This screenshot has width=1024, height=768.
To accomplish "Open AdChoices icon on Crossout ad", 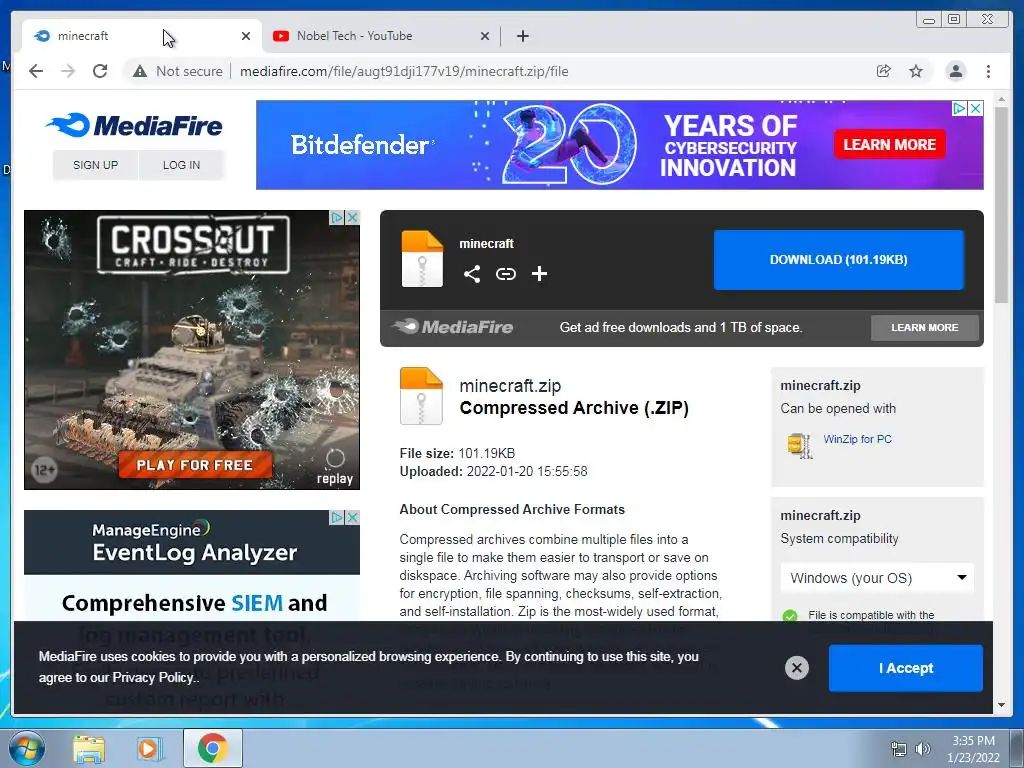I will 337,217.
